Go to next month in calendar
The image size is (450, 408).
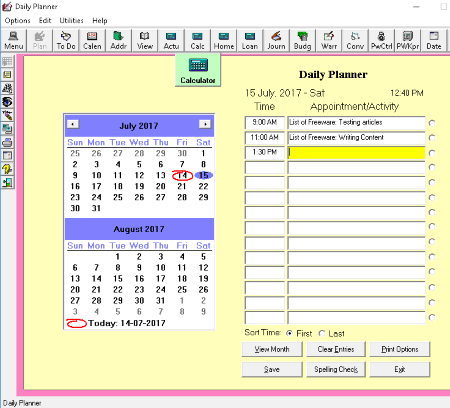pyautogui.click(x=205, y=124)
